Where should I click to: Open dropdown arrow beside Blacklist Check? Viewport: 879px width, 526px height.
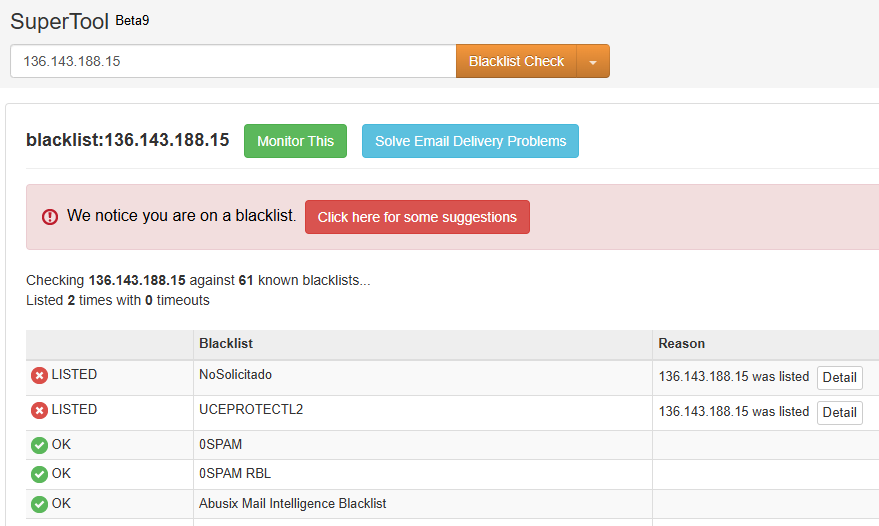(x=593, y=61)
